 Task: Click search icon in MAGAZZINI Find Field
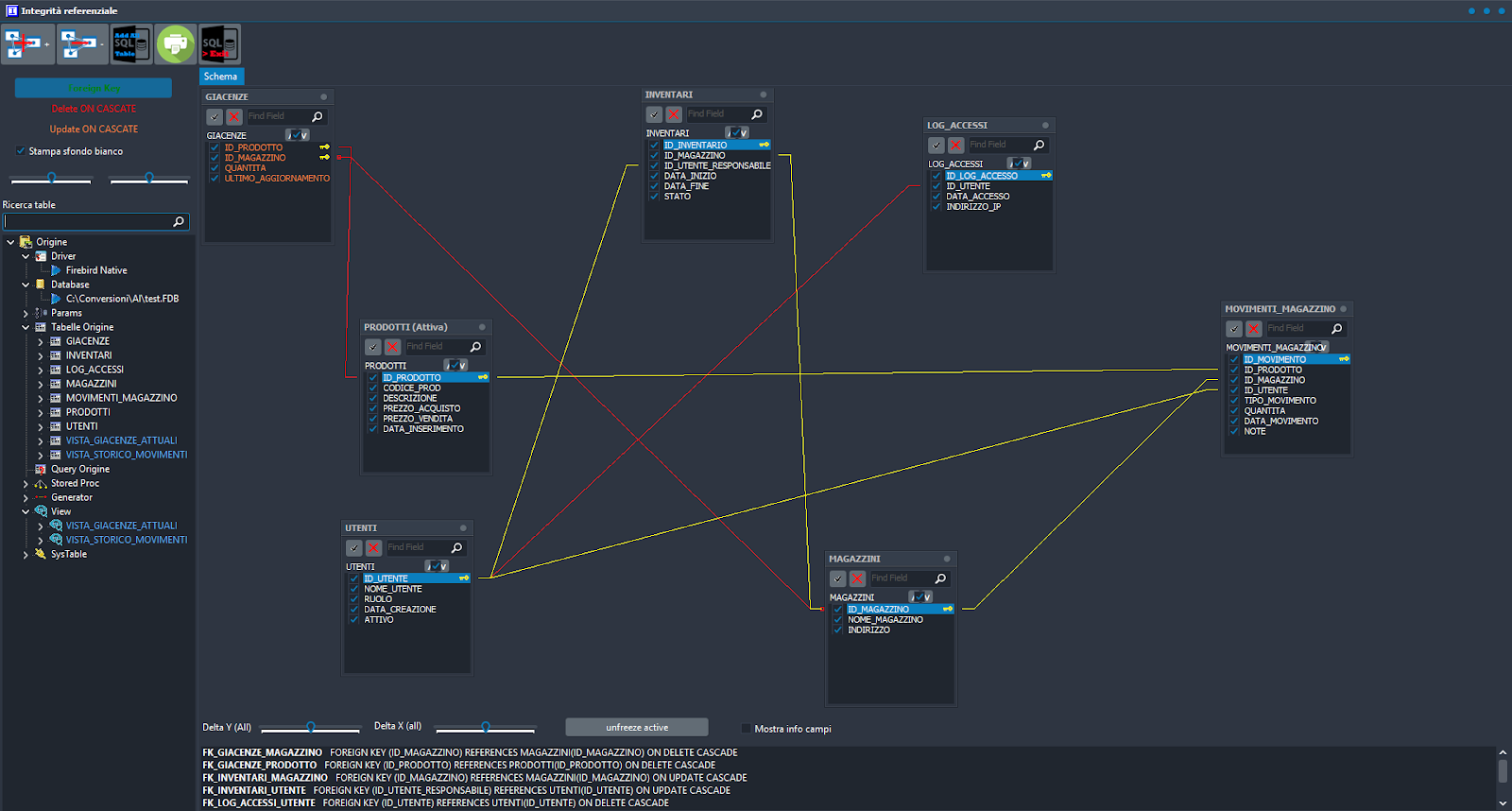tap(940, 578)
